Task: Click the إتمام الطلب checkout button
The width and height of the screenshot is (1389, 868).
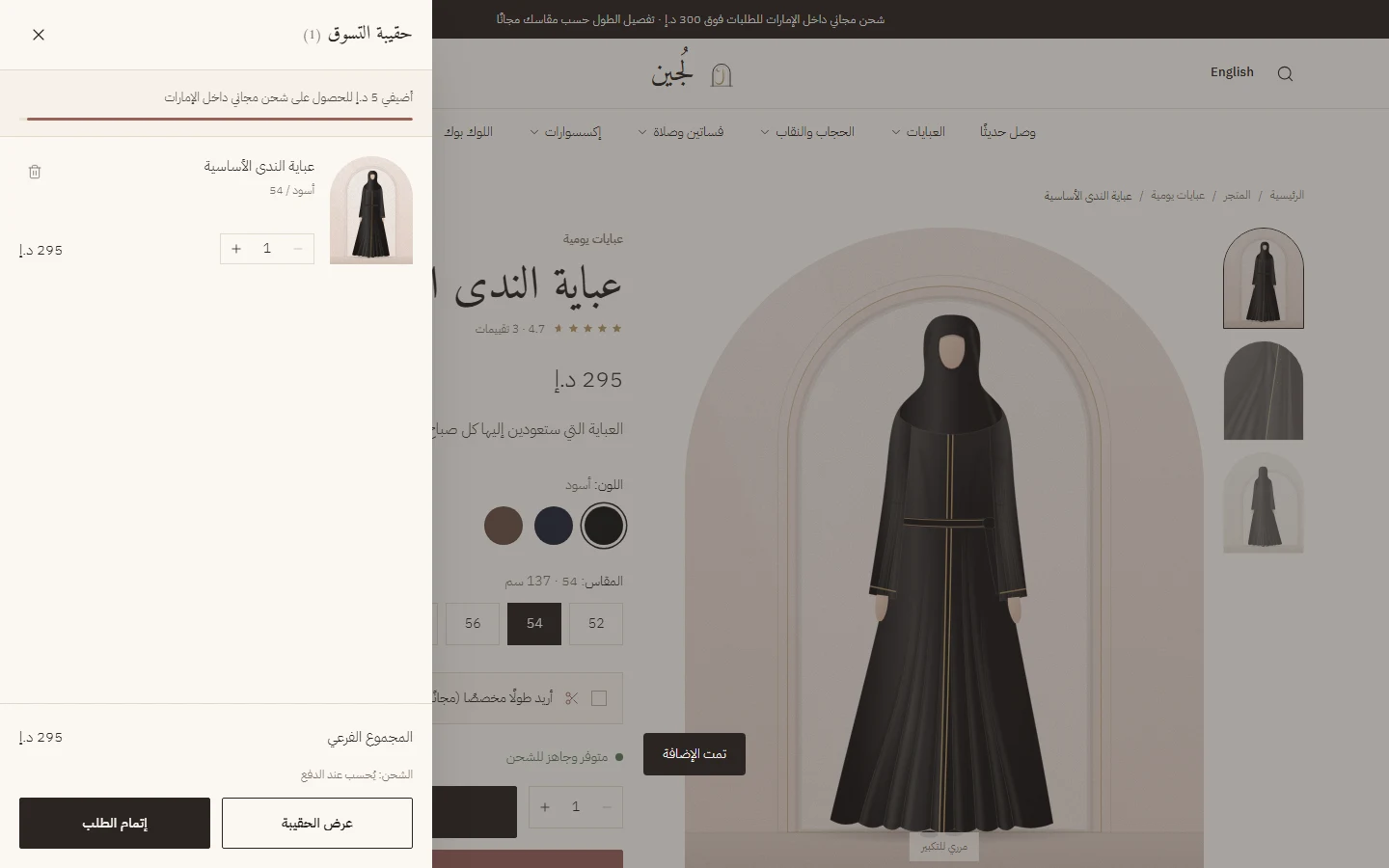Action: coord(115,823)
